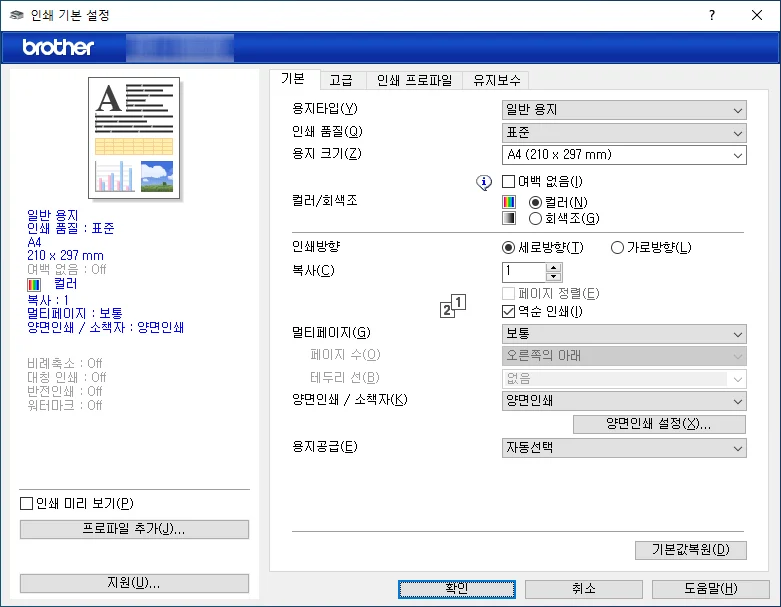781x607 pixels.
Task: Open the 멀티페이지 dropdown showing 보통
Action: [624, 334]
